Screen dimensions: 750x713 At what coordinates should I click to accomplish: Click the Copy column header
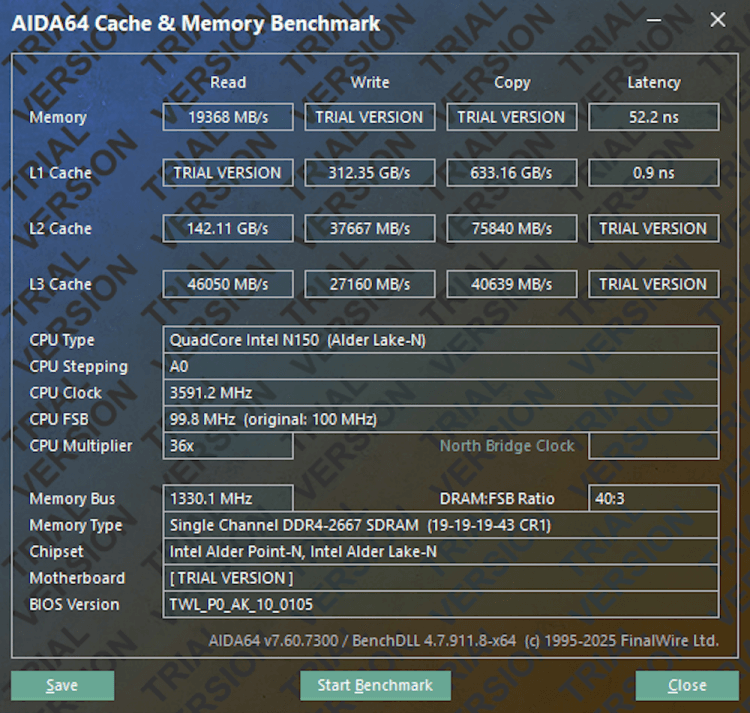pos(512,83)
